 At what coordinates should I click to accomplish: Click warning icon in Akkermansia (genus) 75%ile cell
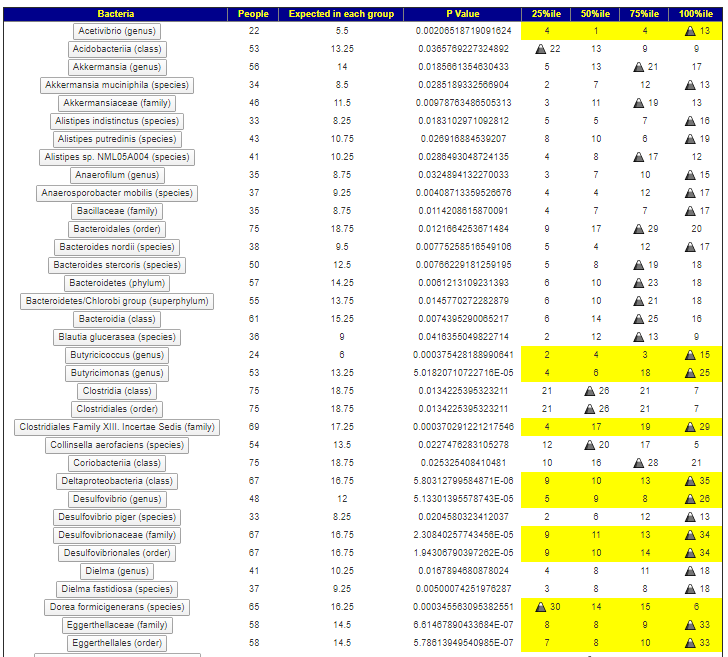[x=636, y=67]
